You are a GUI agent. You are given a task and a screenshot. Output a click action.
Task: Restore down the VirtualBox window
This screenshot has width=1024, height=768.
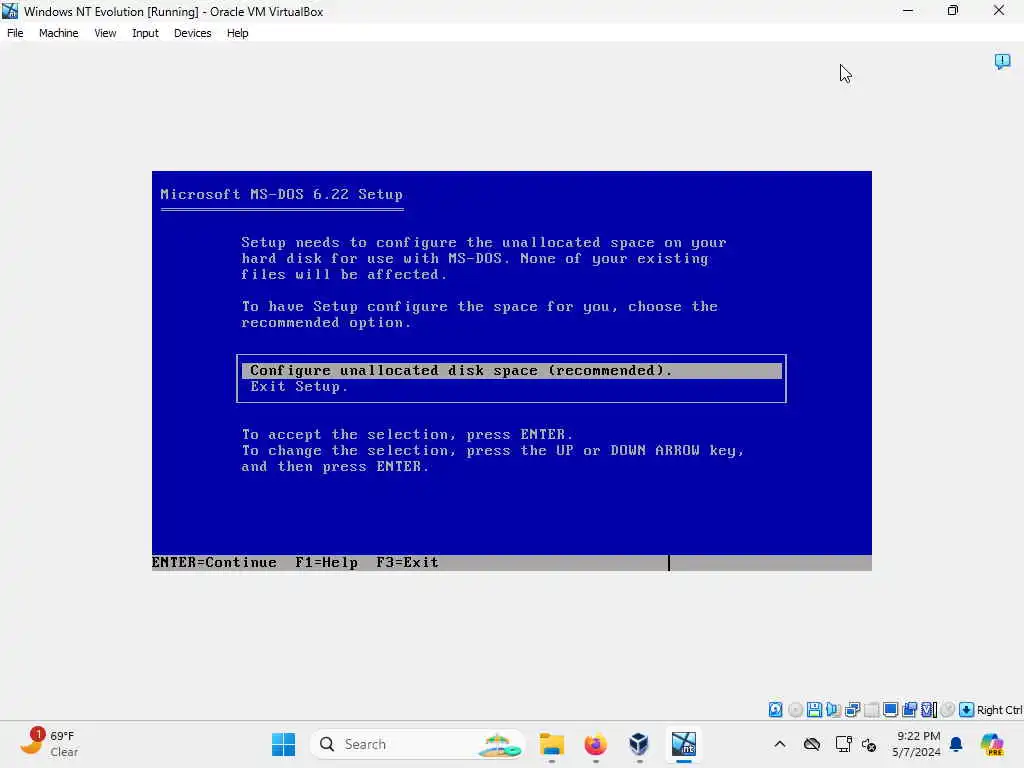(x=953, y=10)
